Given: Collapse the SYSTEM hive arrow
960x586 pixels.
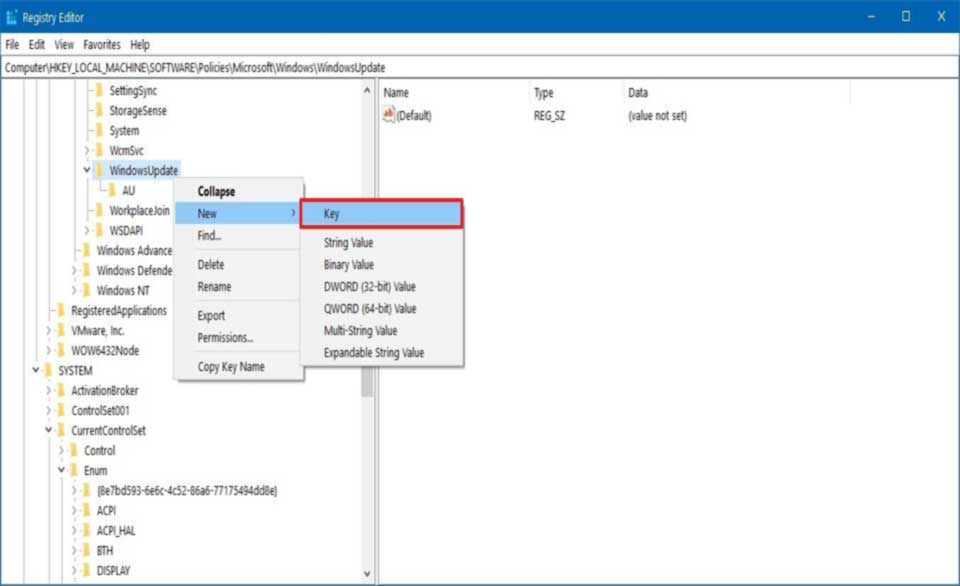Looking at the screenshot, I should click(x=36, y=370).
